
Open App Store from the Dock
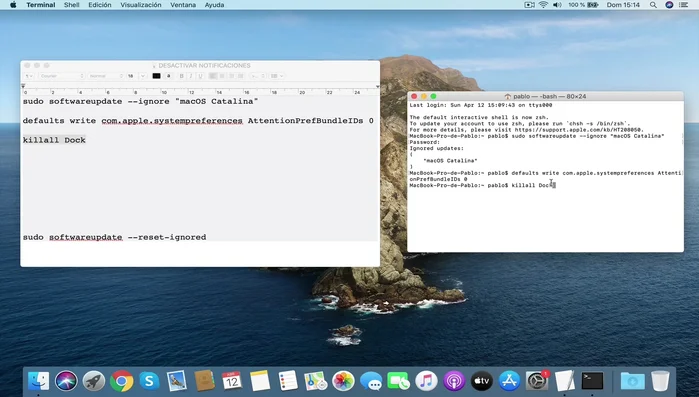509,381
